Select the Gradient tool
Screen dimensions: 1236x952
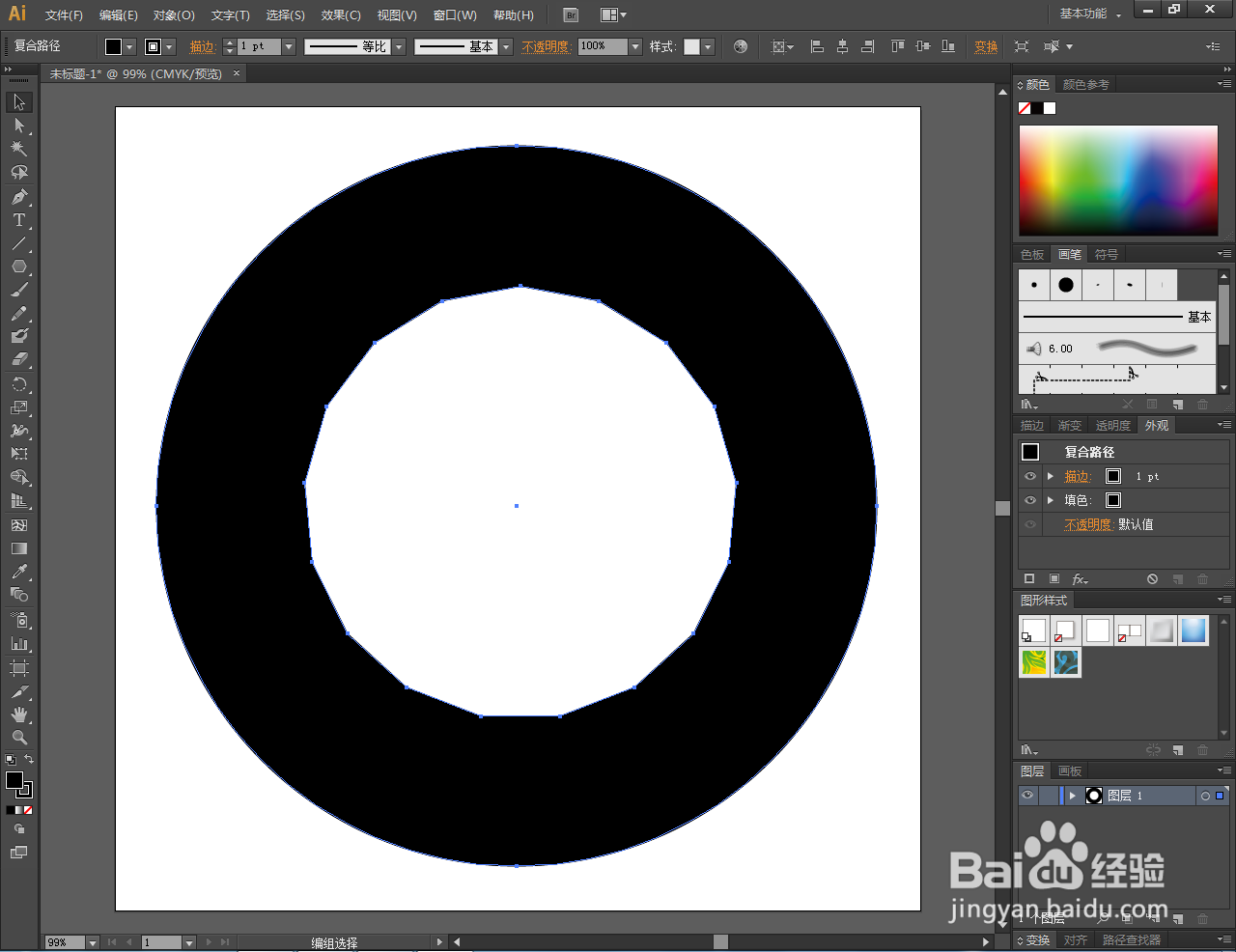(18, 548)
